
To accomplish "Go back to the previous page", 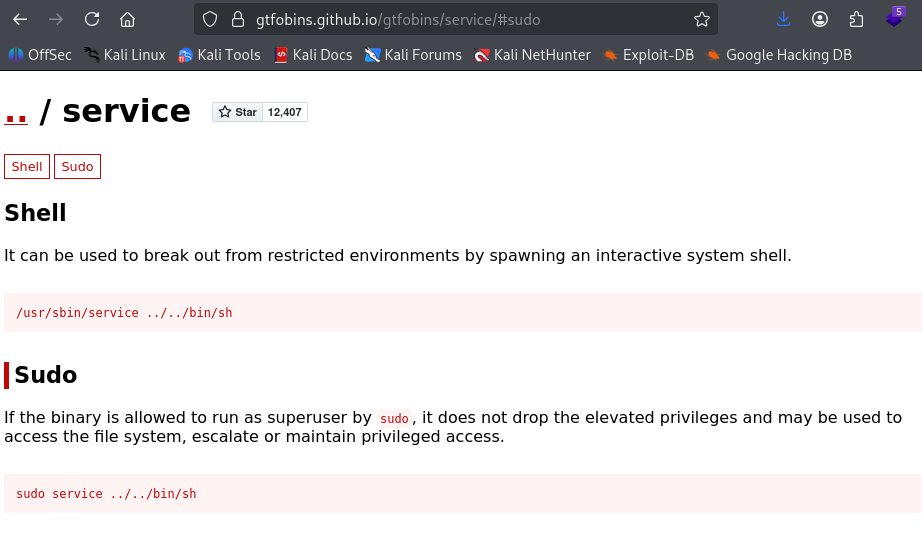I will (20, 19).
